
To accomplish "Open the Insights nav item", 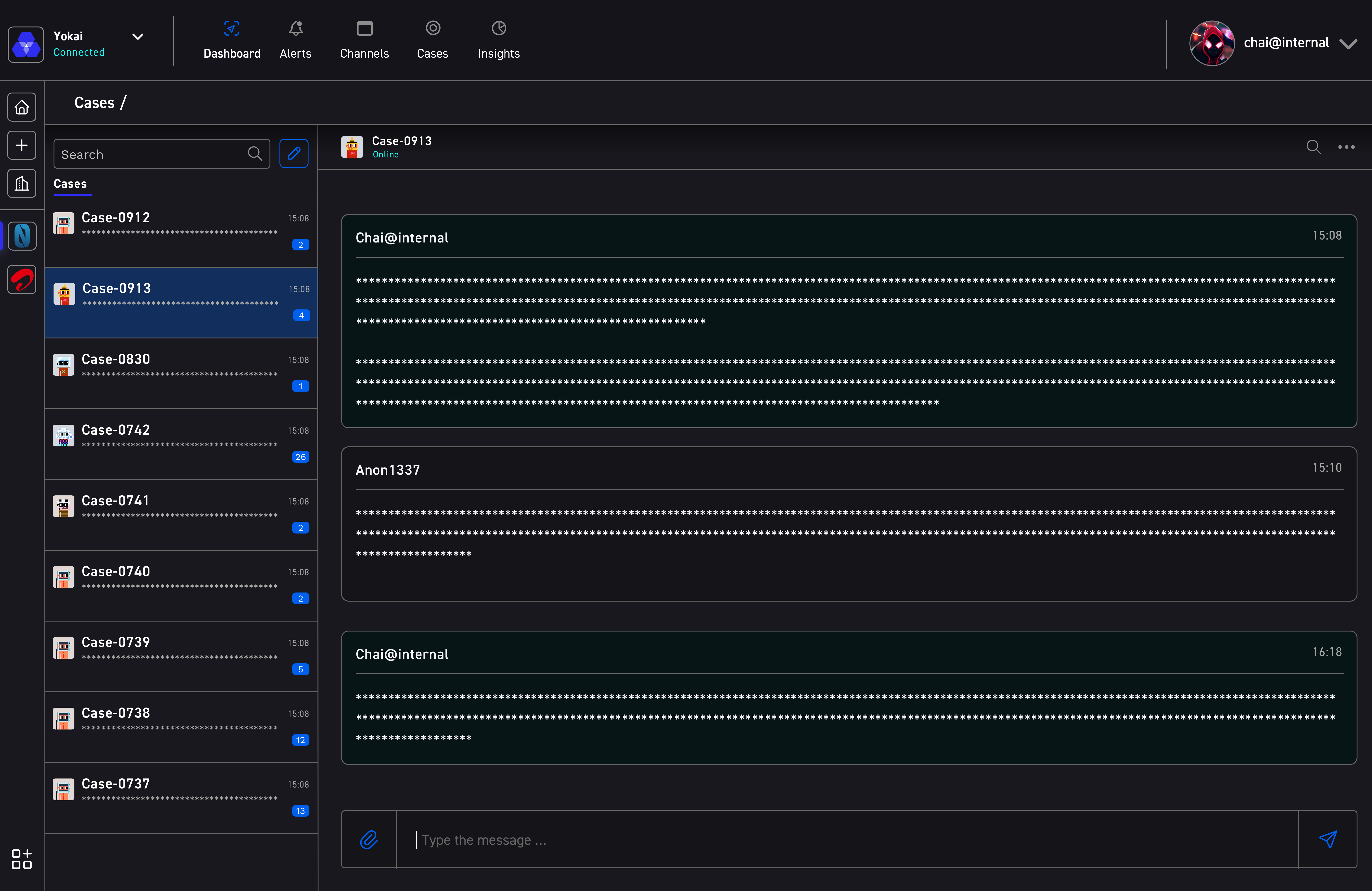I will (x=499, y=40).
